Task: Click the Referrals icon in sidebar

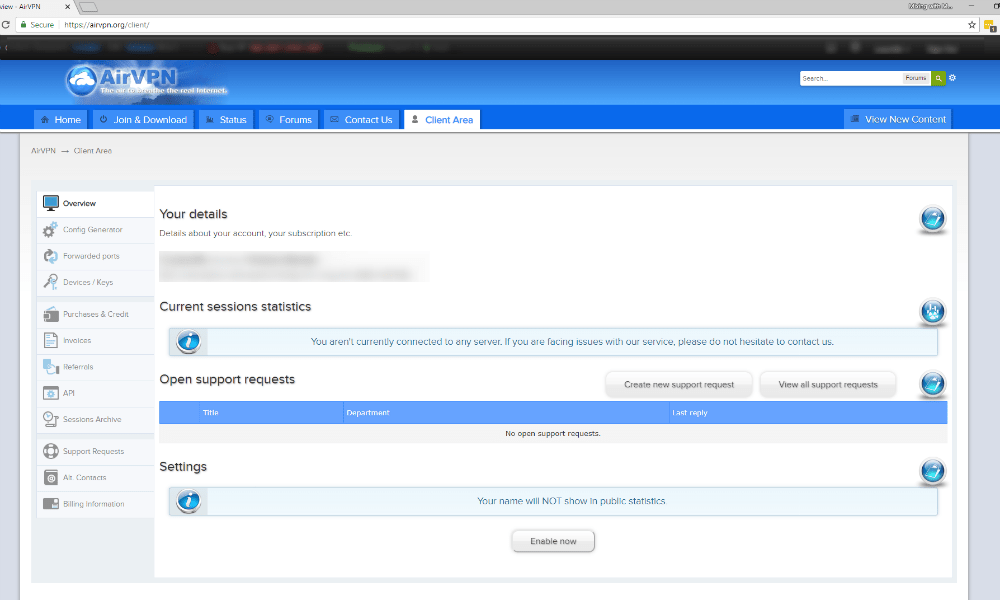Action: [50, 367]
